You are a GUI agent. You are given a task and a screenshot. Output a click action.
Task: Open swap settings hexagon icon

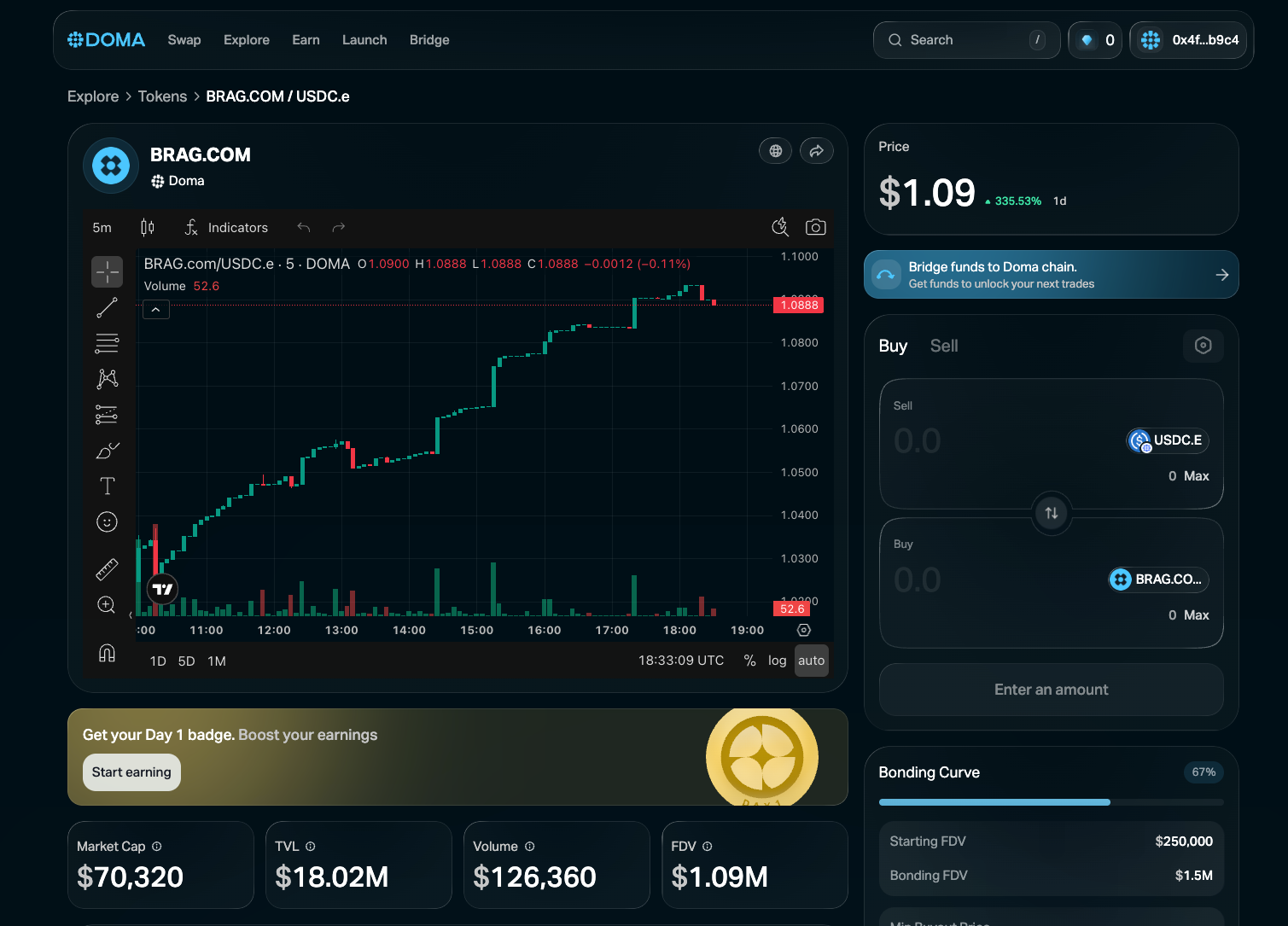pos(1203,346)
